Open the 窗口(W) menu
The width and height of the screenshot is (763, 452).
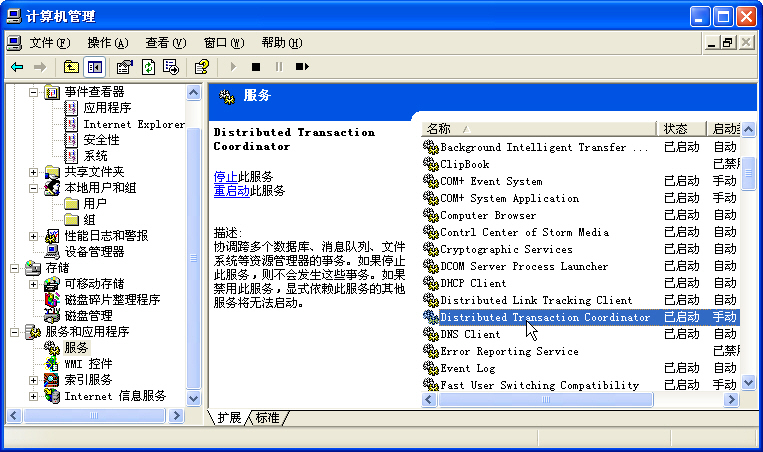tap(224, 43)
